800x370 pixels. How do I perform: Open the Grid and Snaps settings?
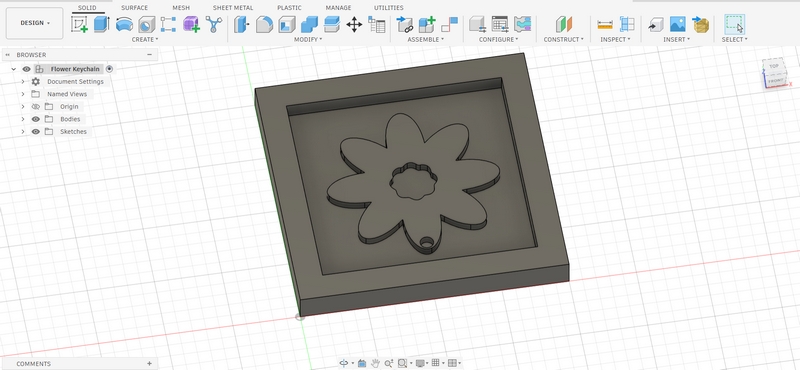(437, 363)
